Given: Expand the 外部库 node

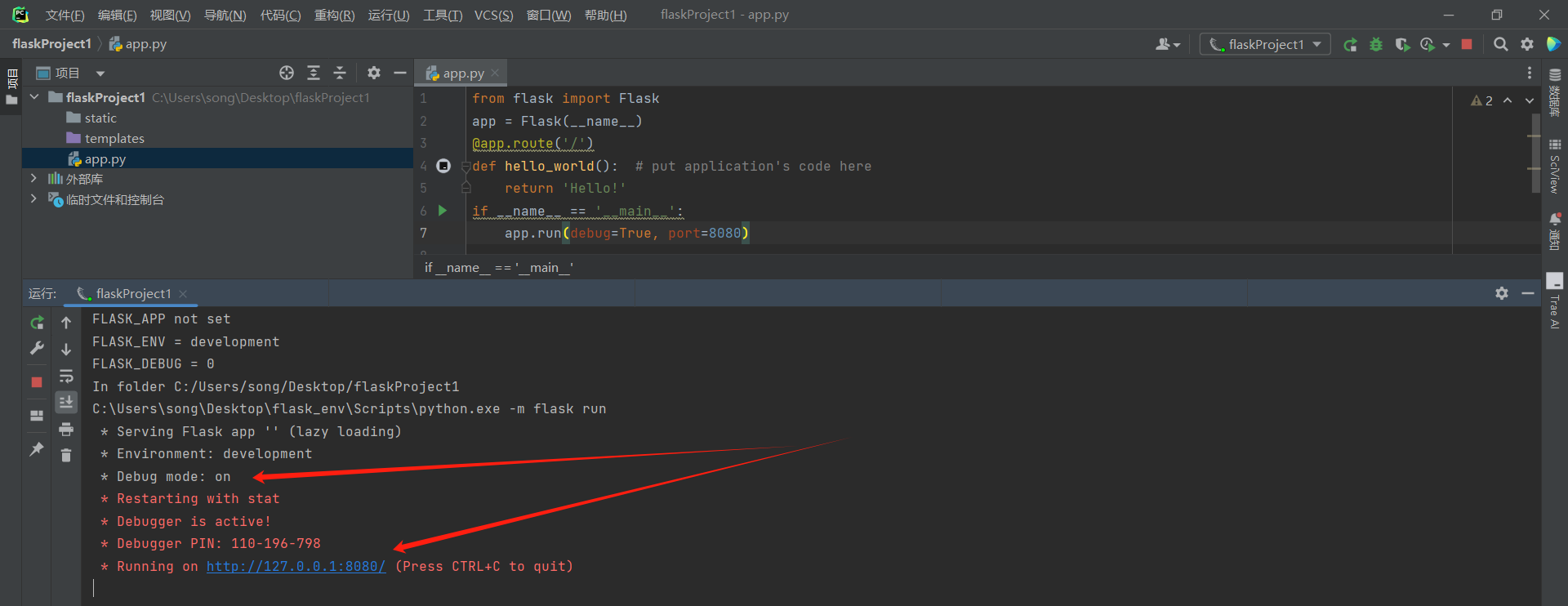Looking at the screenshot, I should tap(33, 178).
